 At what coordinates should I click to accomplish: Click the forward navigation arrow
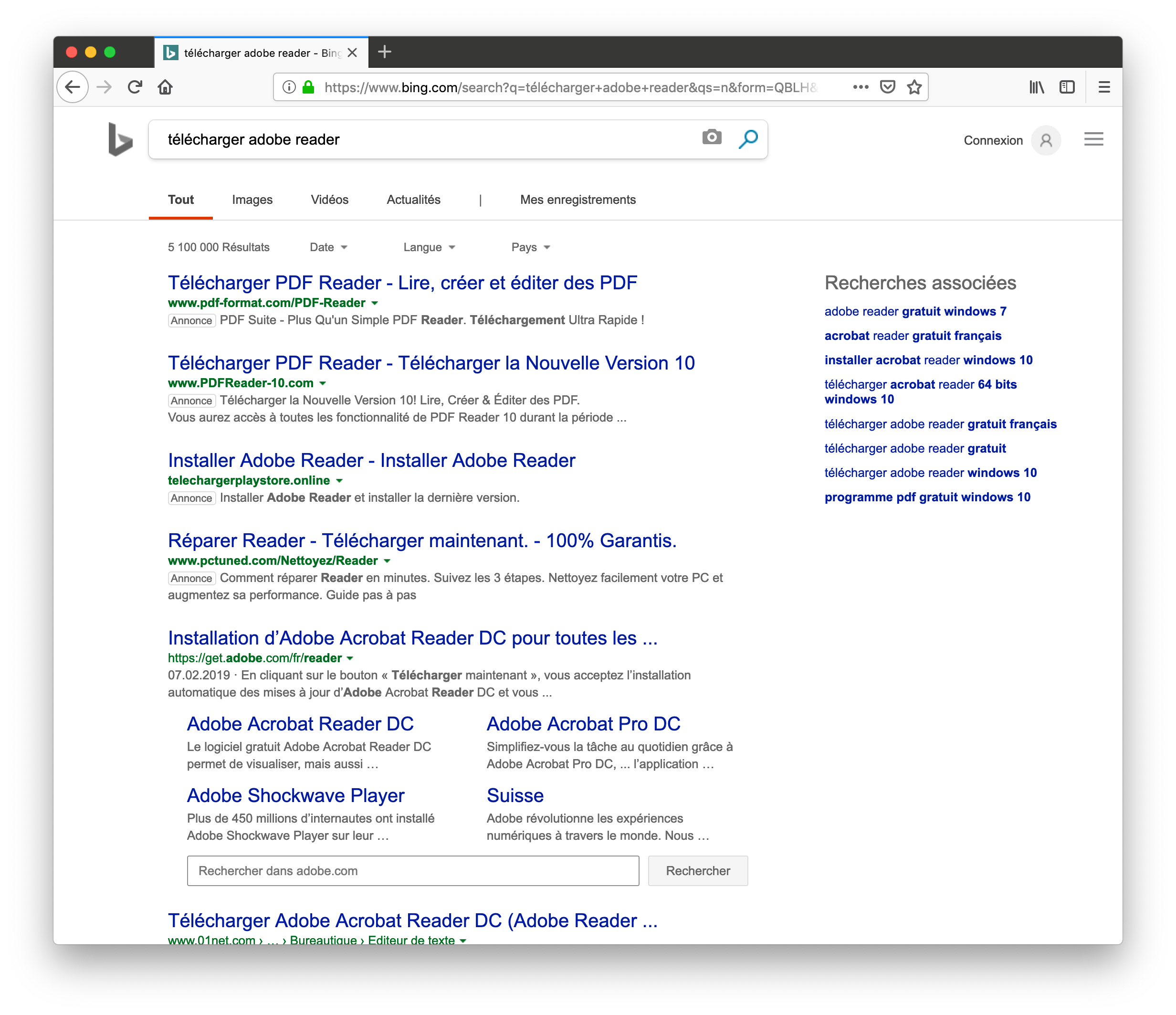point(105,87)
